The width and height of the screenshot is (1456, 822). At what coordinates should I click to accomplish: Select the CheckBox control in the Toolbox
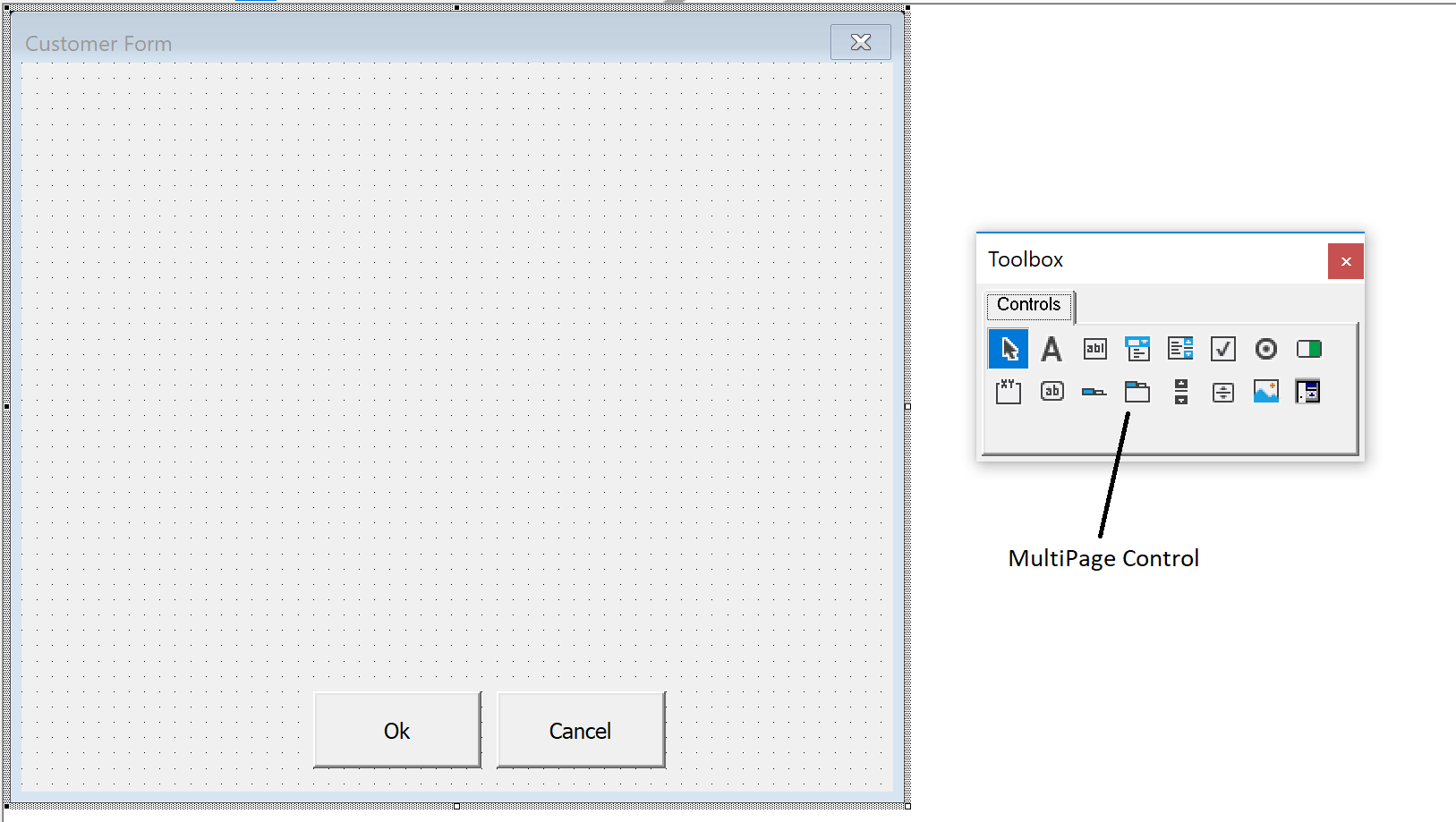1222,349
